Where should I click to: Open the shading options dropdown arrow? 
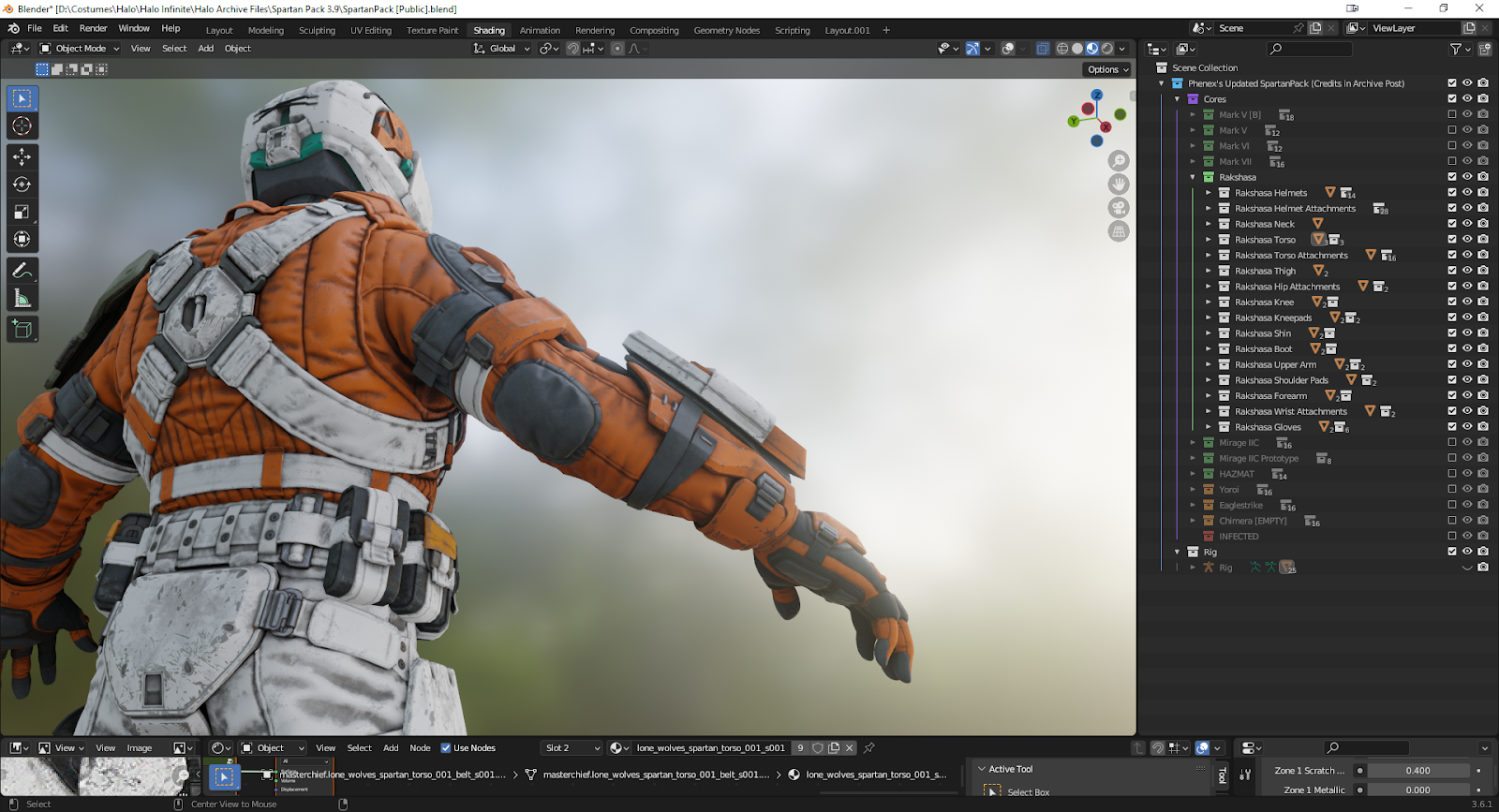(x=1122, y=49)
